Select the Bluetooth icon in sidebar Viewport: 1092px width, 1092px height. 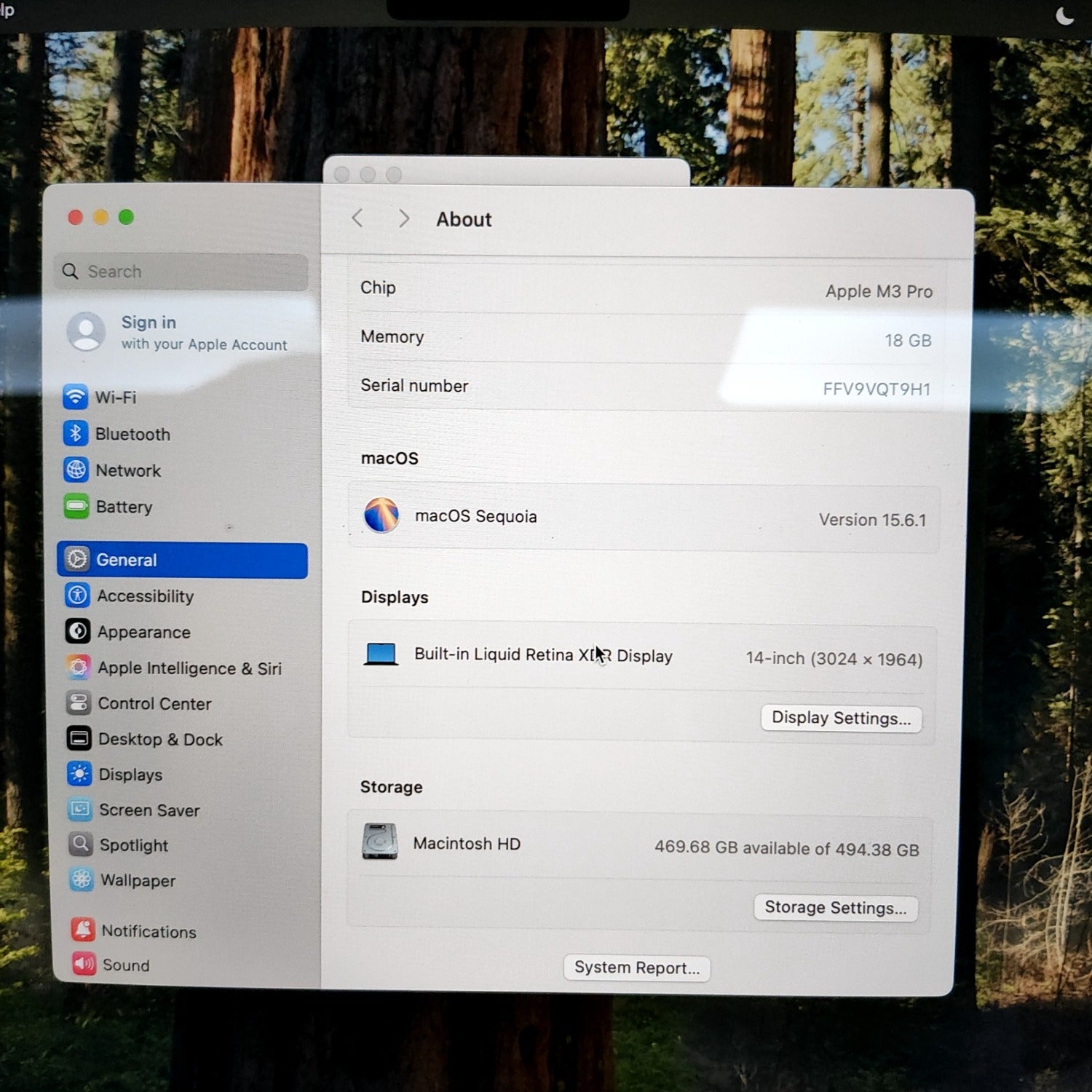(x=76, y=434)
